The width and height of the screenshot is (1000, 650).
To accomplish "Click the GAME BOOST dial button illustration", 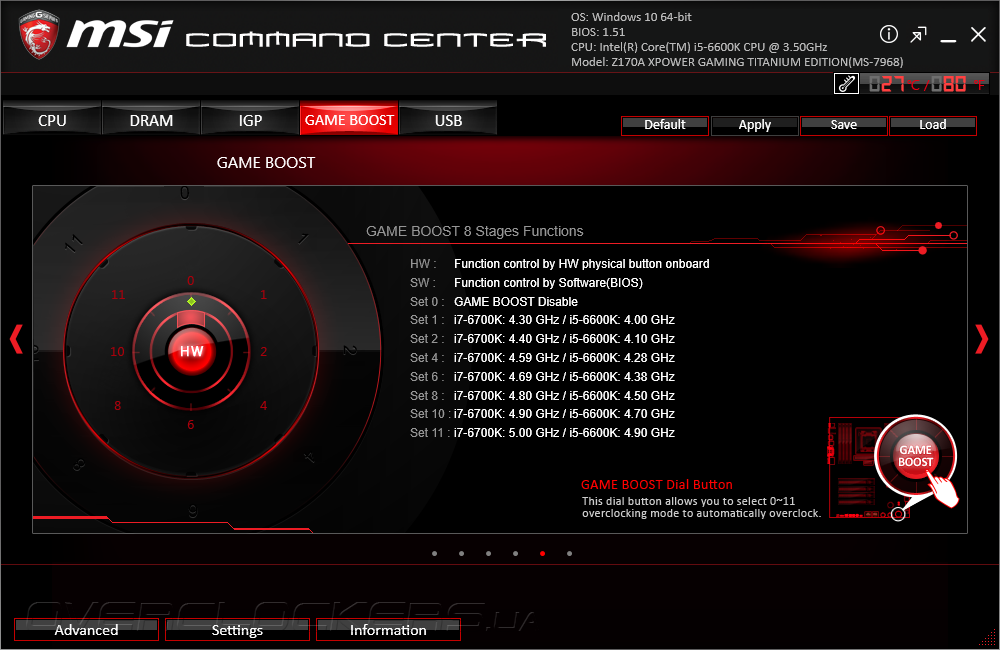I will 915,455.
